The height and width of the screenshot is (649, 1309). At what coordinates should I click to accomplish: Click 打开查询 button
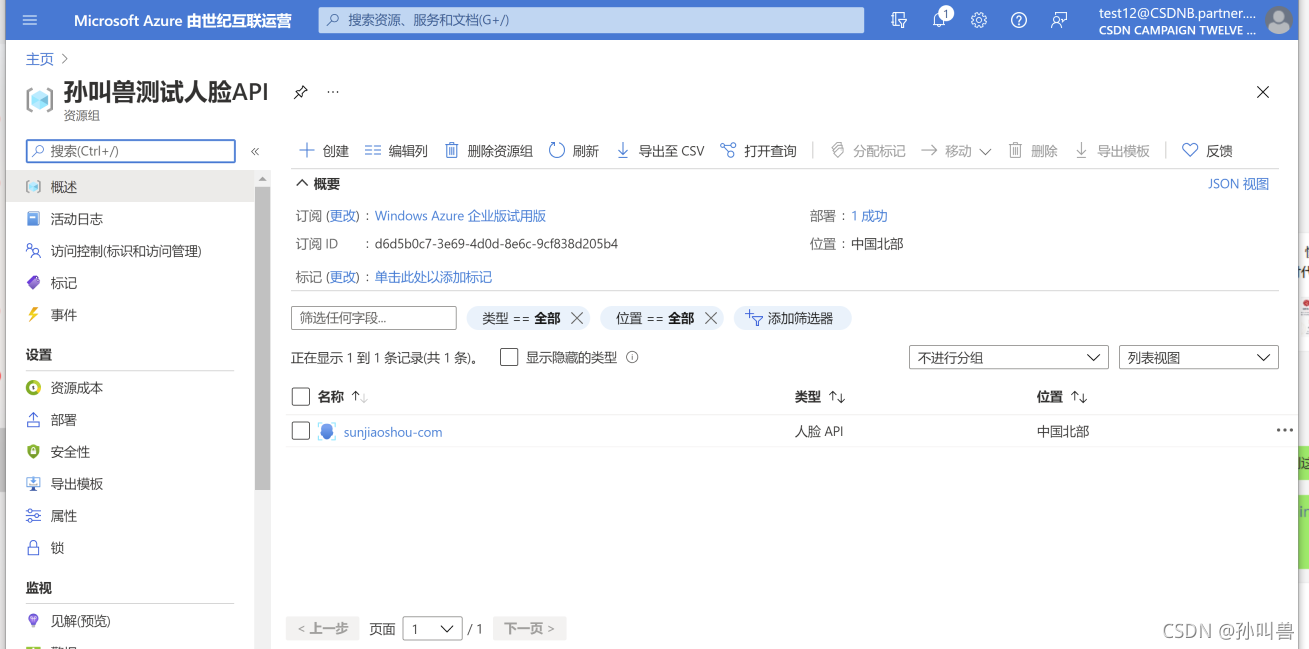click(758, 151)
